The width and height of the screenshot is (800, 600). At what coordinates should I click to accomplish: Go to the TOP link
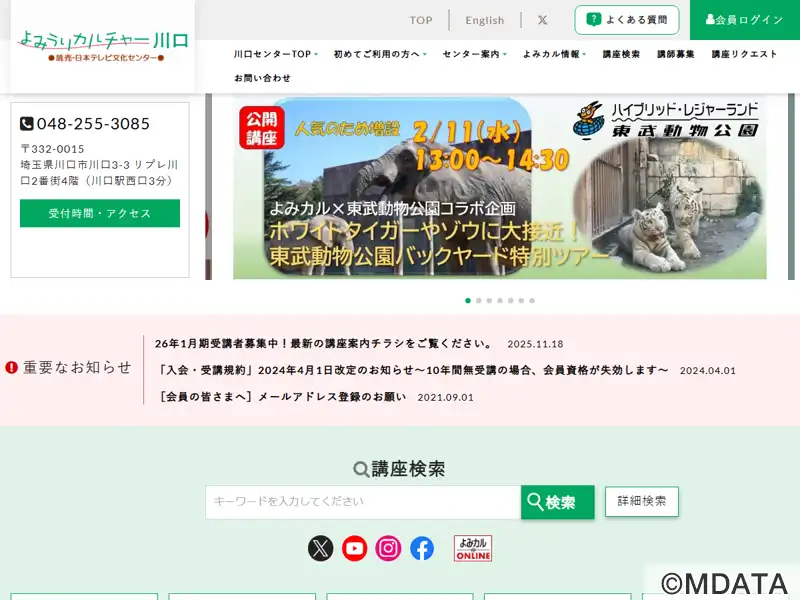(421, 20)
